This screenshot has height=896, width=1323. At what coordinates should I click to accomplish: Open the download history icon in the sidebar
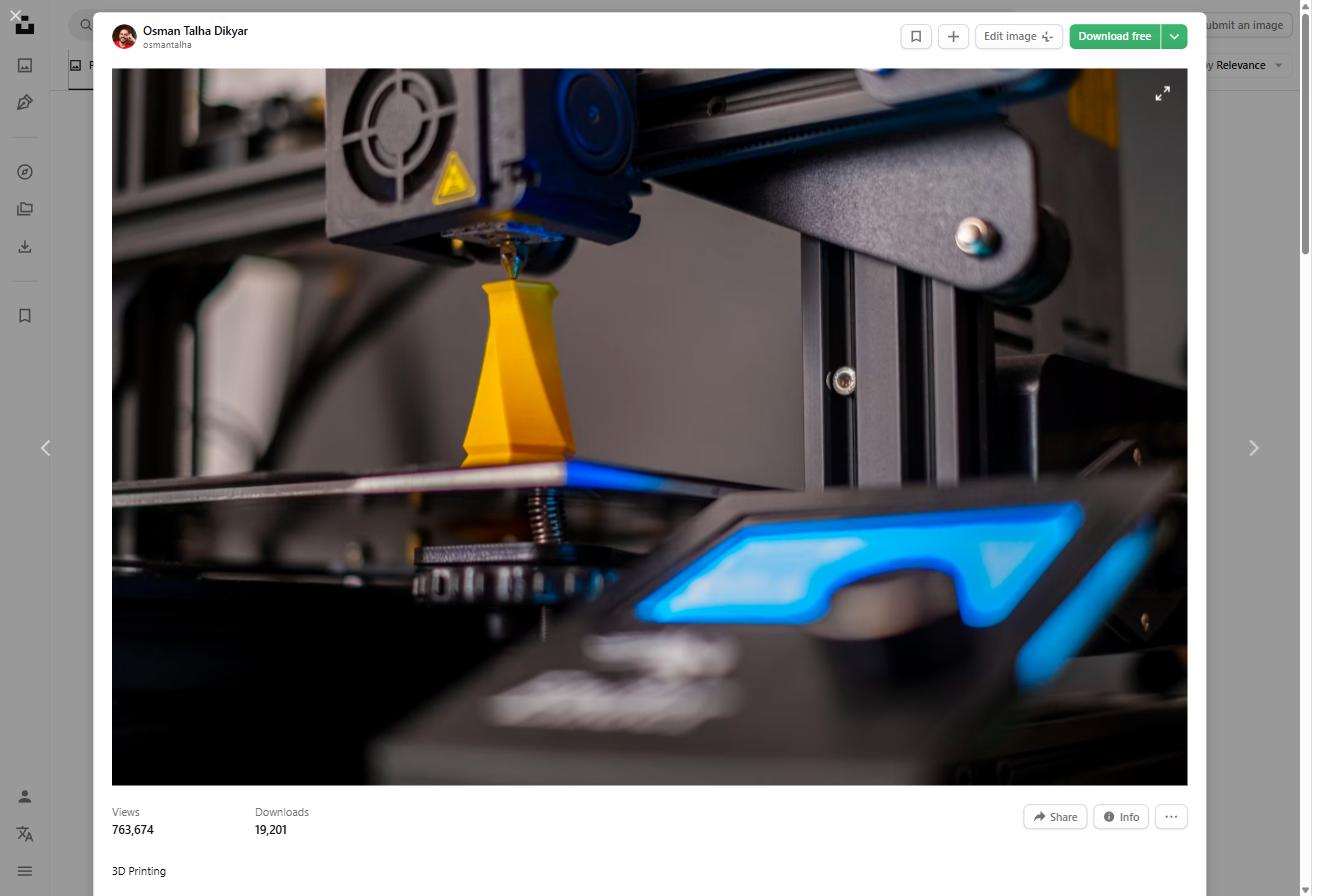pyautogui.click(x=25, y=246)
